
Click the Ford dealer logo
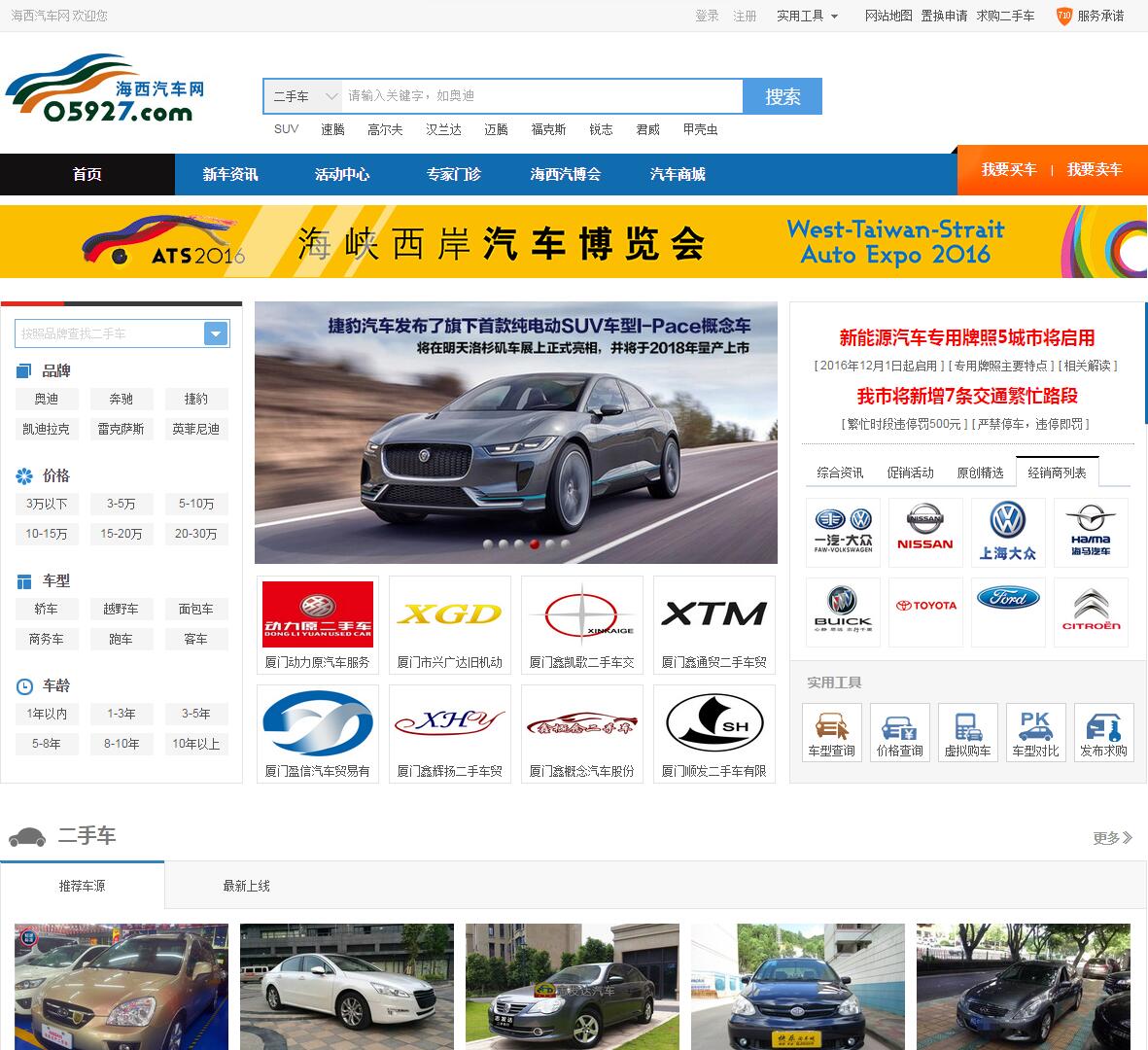click(1008, 612)
